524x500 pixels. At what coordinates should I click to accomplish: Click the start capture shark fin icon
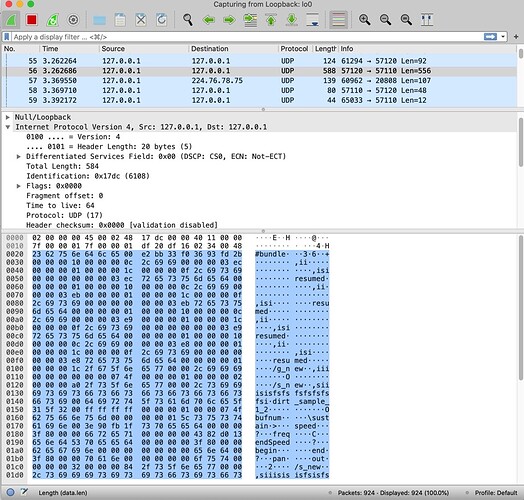11,20
